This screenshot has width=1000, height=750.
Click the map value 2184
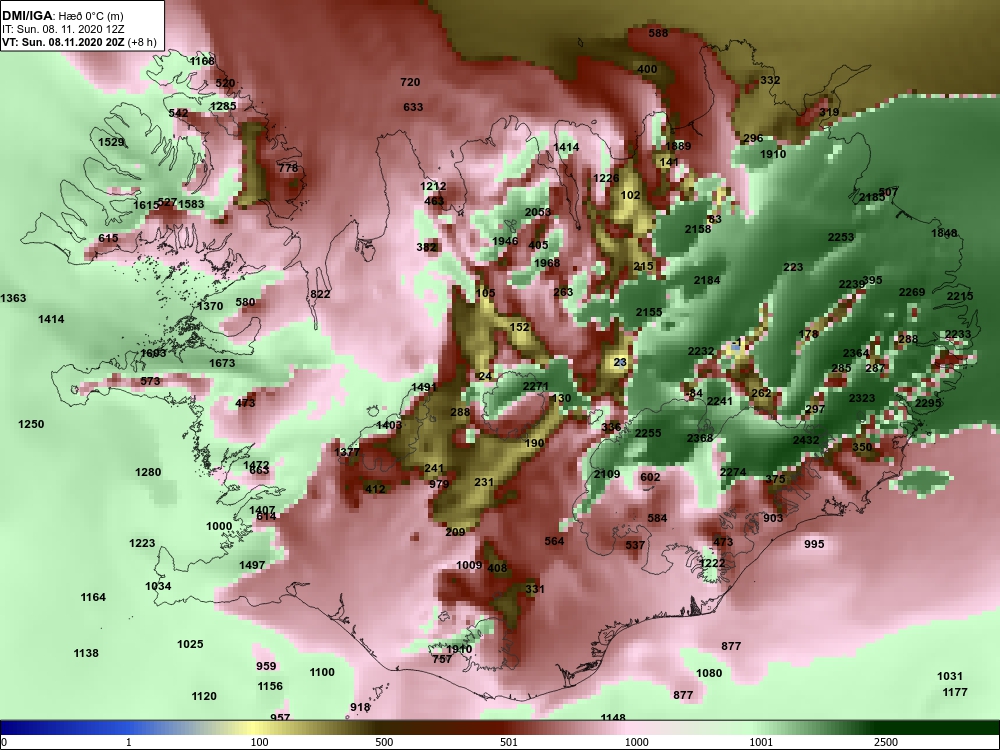[x=707, y=281]
